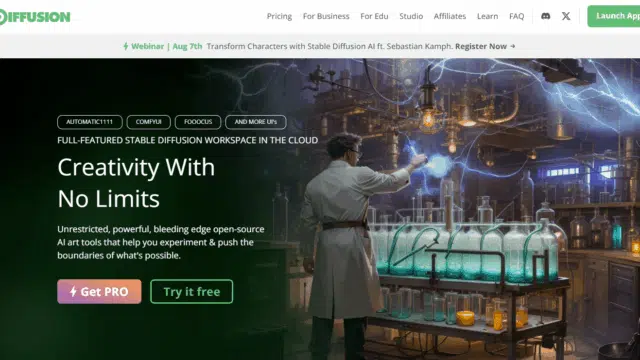Click lightning icon on Get PRO button
The height and width of the screenshot is (360, 640).
tap(73, 291)
